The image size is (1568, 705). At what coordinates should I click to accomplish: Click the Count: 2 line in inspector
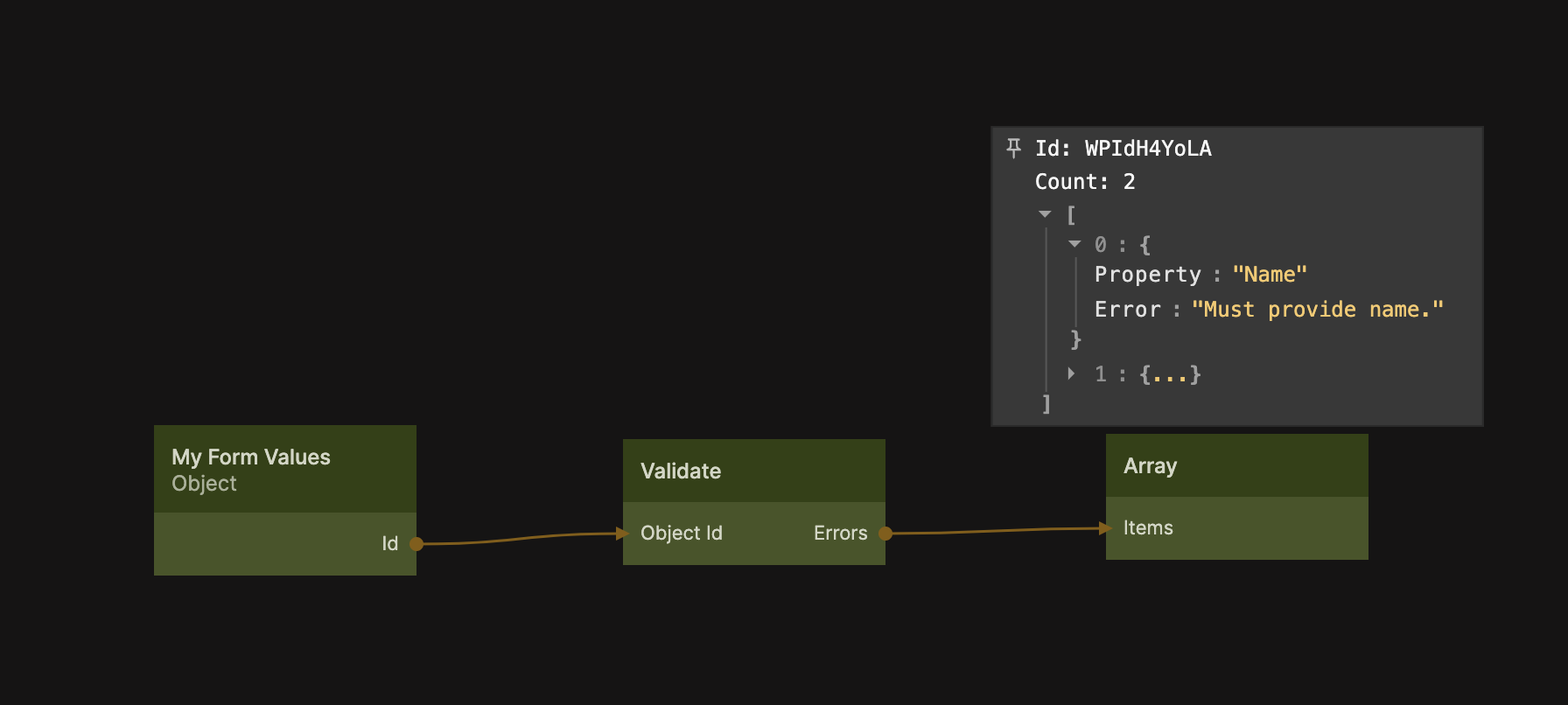click(1084, 182)
